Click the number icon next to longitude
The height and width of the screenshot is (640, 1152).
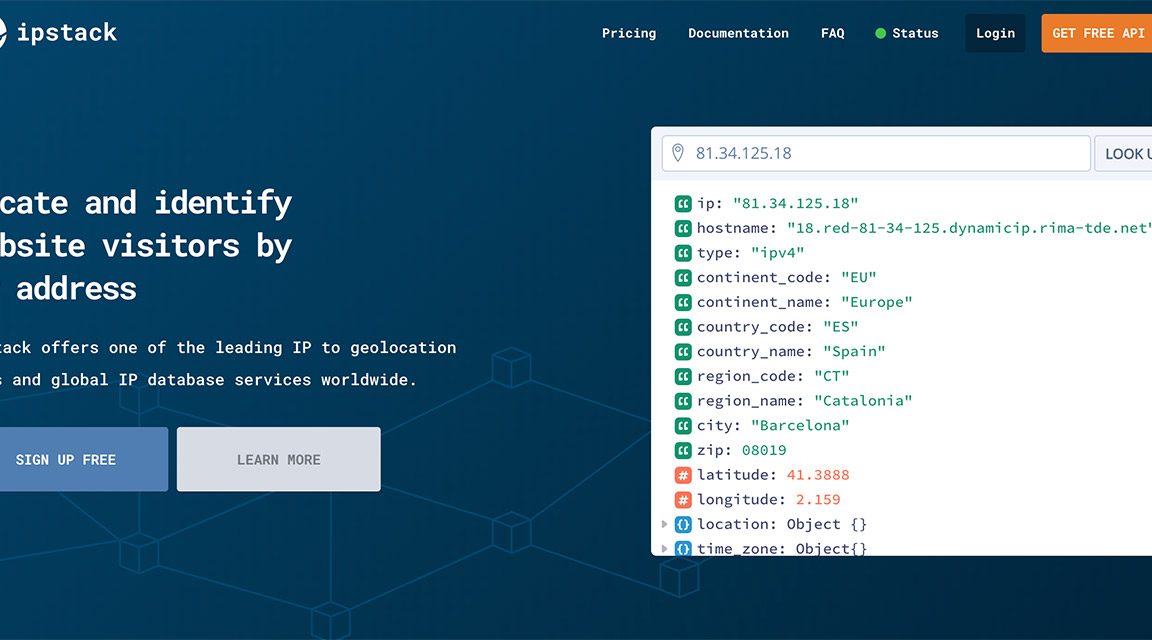(683, 500)
